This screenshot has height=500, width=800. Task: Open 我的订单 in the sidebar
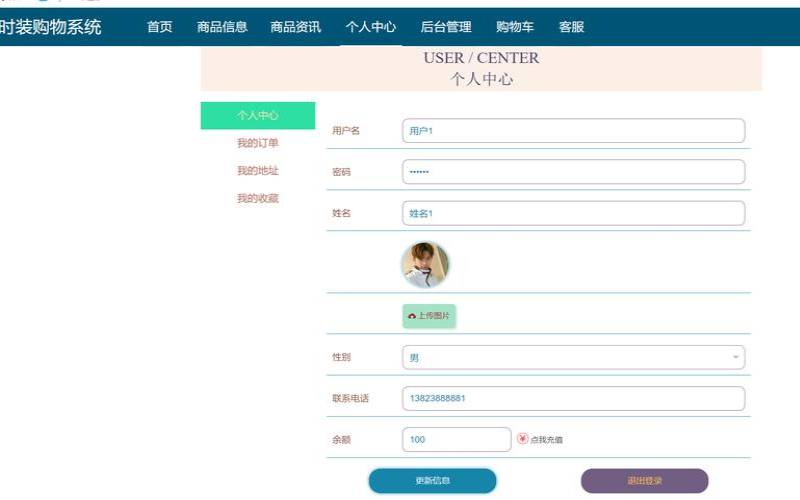click(258, 143)
